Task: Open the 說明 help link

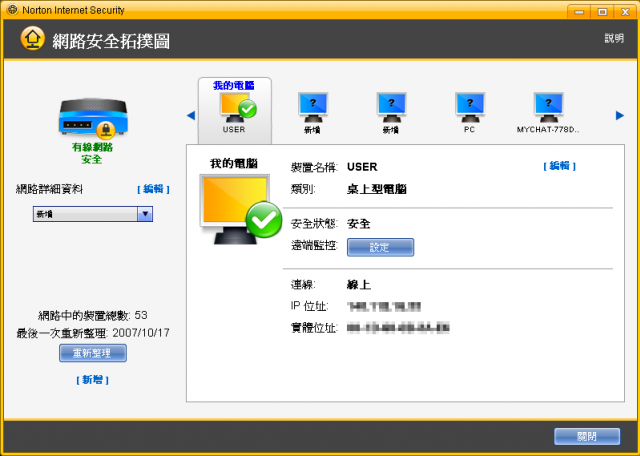Action: 614,38
